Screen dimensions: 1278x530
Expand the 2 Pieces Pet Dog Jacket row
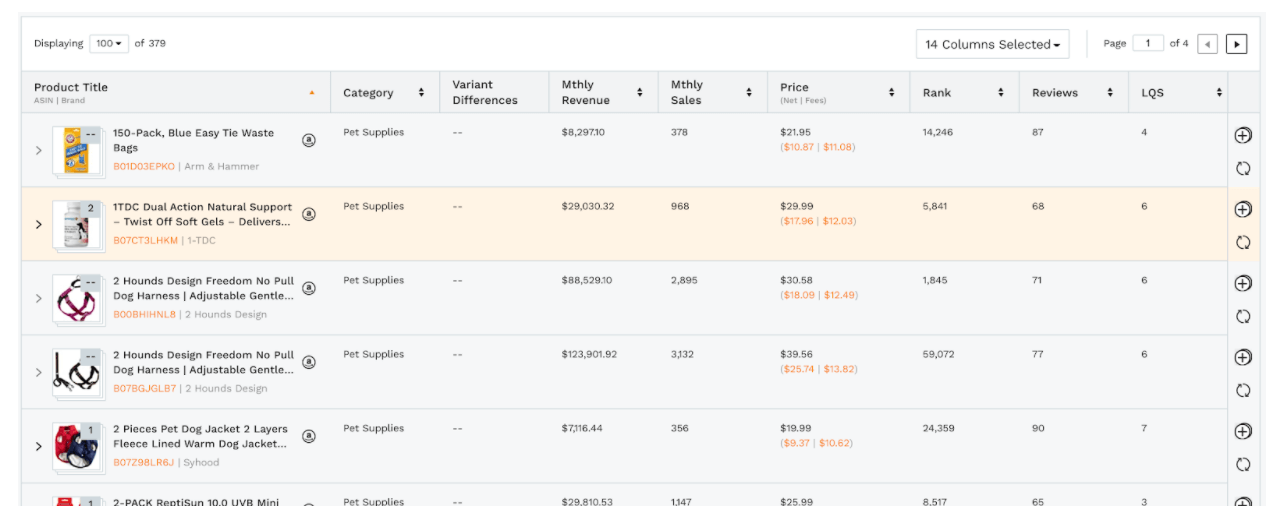click(39, 446)
